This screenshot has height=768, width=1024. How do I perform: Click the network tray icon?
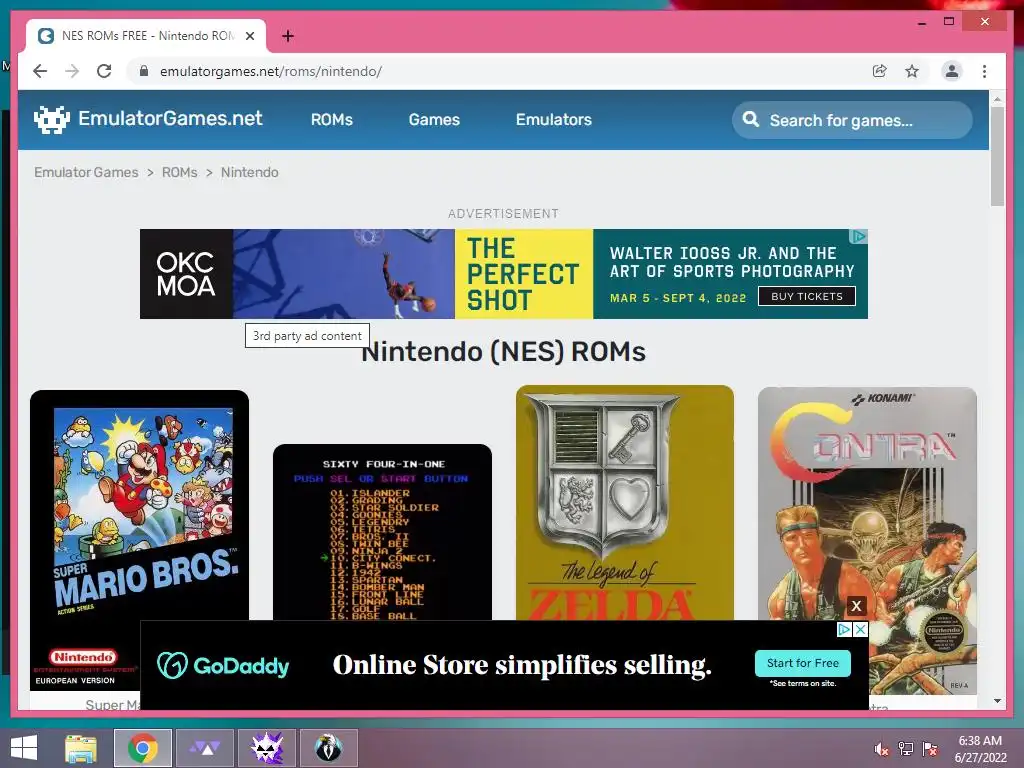pos(905,749)
